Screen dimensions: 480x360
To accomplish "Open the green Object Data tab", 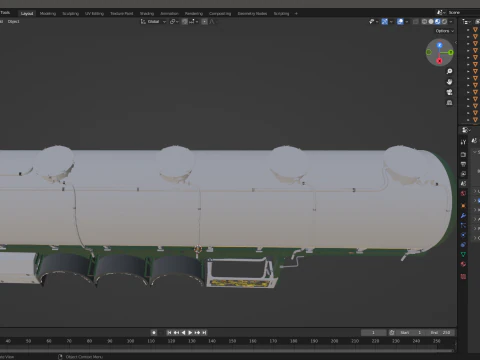I will pyautogui.click(x=463, y=254).
